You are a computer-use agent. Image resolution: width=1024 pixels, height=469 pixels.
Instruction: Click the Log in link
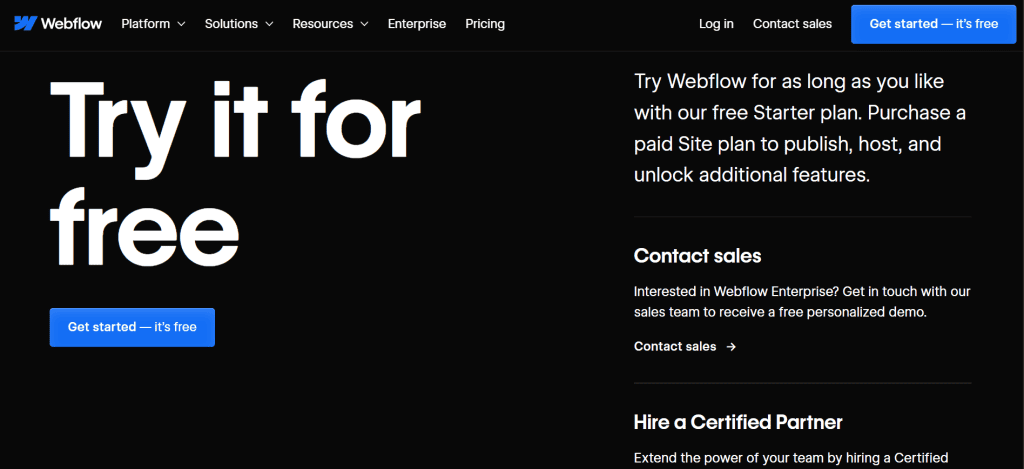point(716,24)
